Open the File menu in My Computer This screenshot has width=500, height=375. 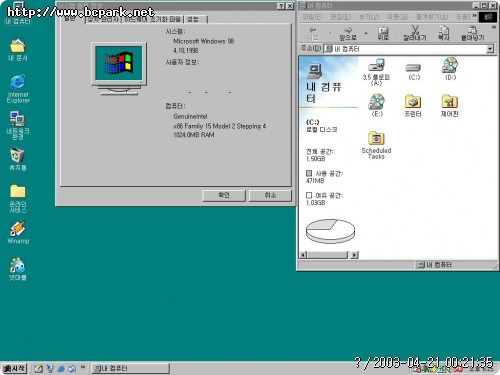[x=312, y=17]
